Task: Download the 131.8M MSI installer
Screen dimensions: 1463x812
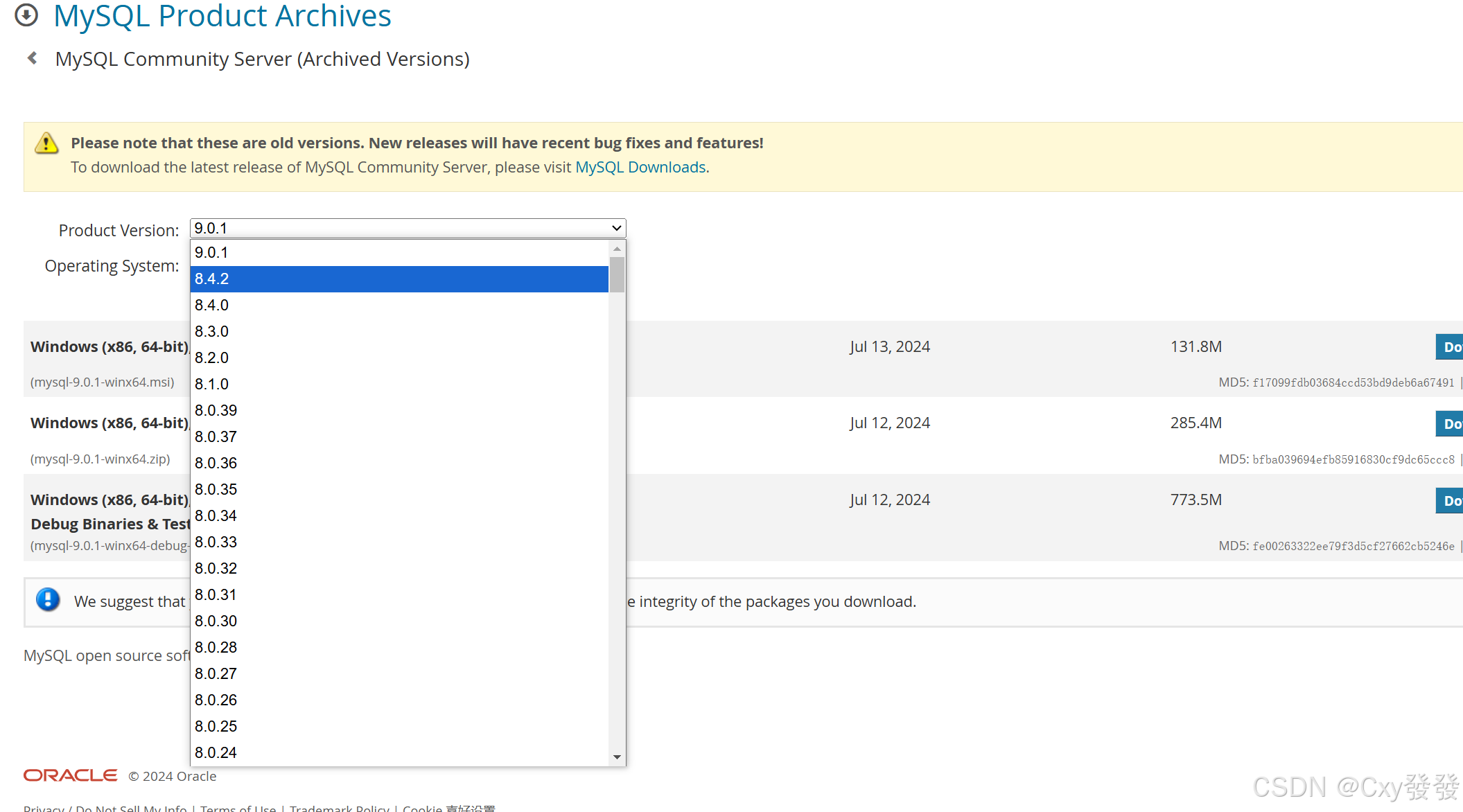Action: pos(1450,347)
